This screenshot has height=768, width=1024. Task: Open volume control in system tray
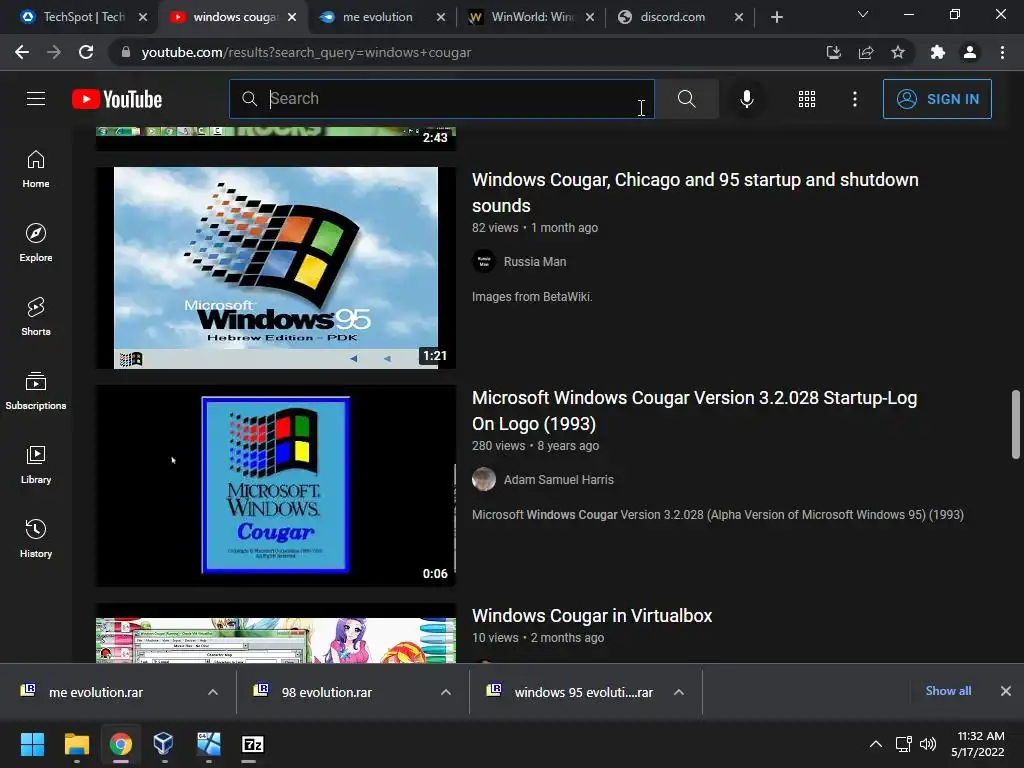(927, 744)
